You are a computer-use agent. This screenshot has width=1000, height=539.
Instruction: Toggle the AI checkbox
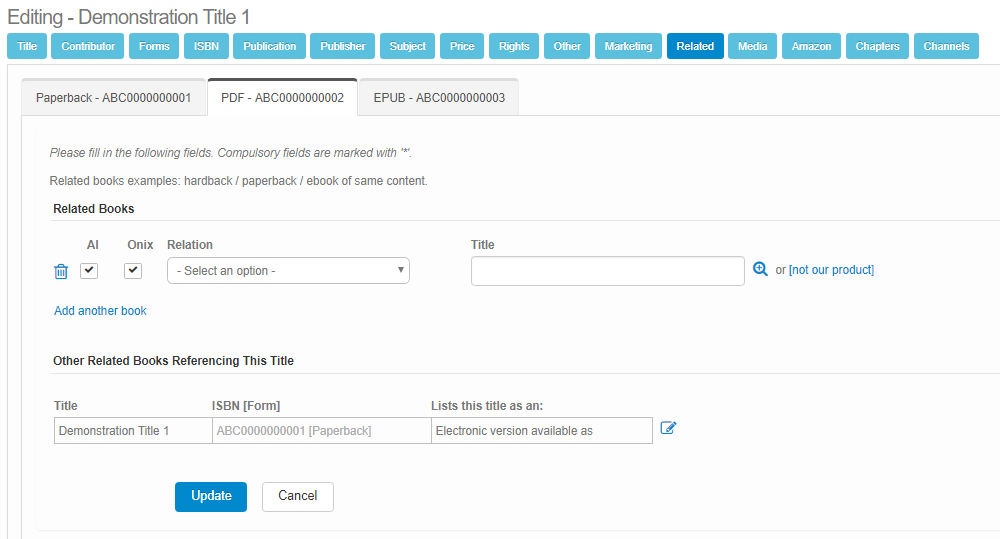(x=89, y=271)
